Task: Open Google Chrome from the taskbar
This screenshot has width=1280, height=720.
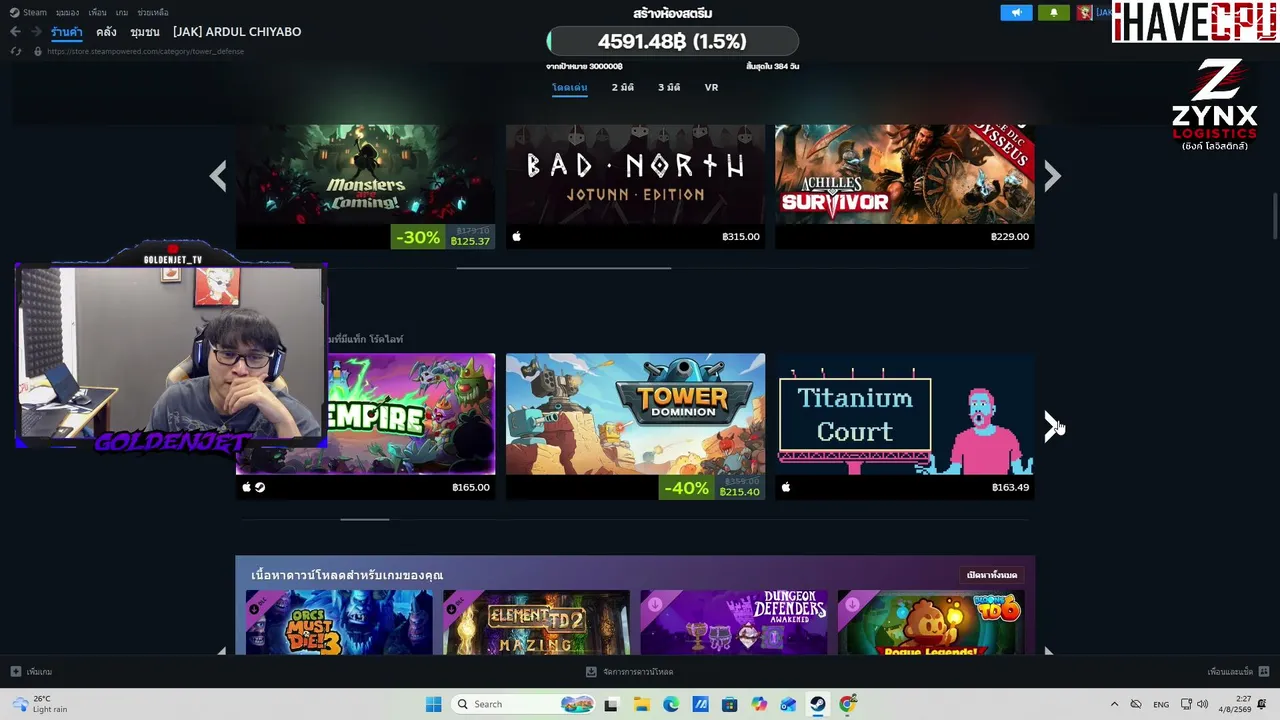Action: coord(847,704)
